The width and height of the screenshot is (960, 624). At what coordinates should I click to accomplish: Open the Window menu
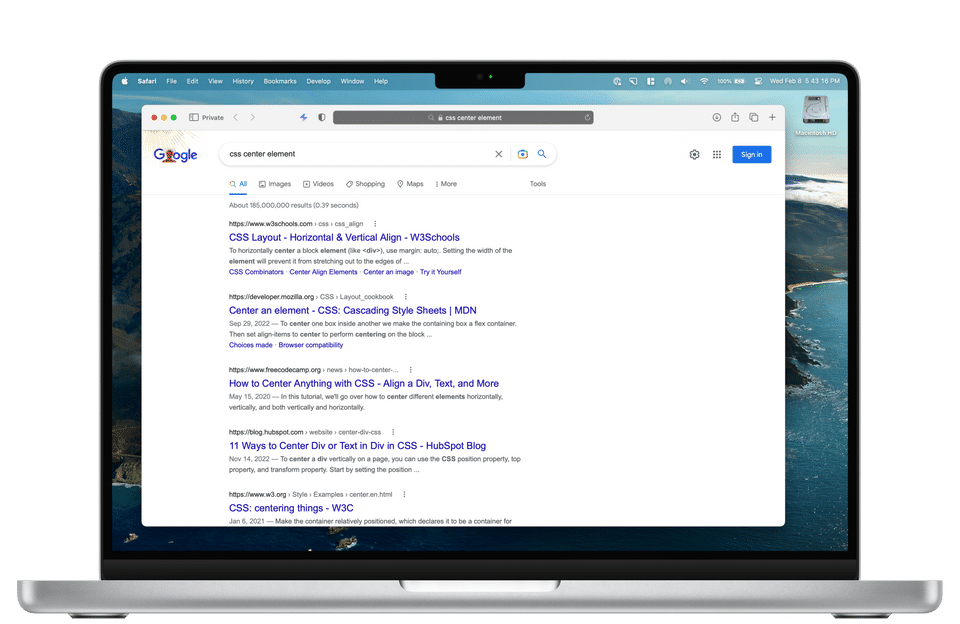(352, 81)
